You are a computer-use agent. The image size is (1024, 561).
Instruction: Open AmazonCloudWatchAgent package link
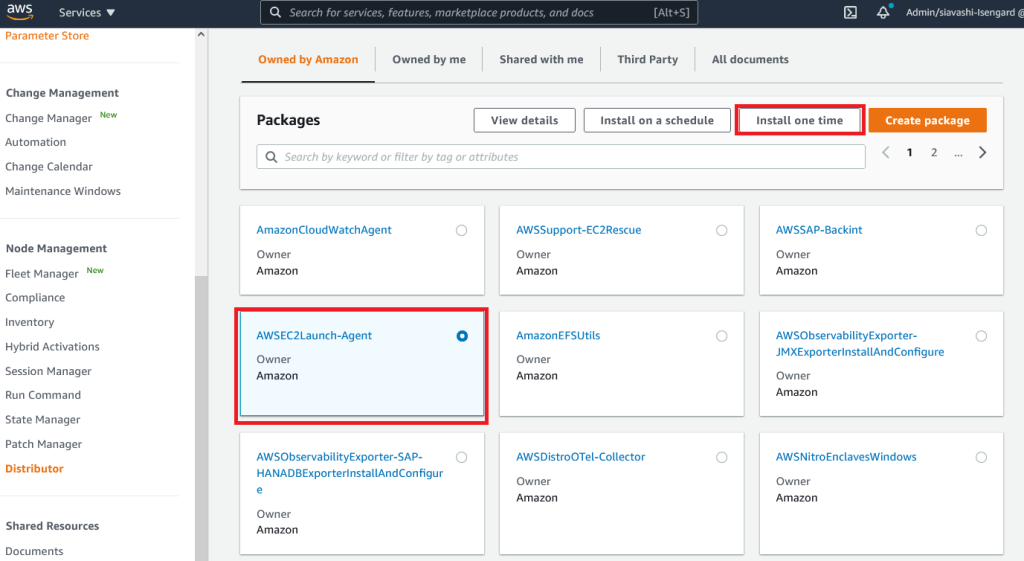pyautogui.click(x=324, y=230)
